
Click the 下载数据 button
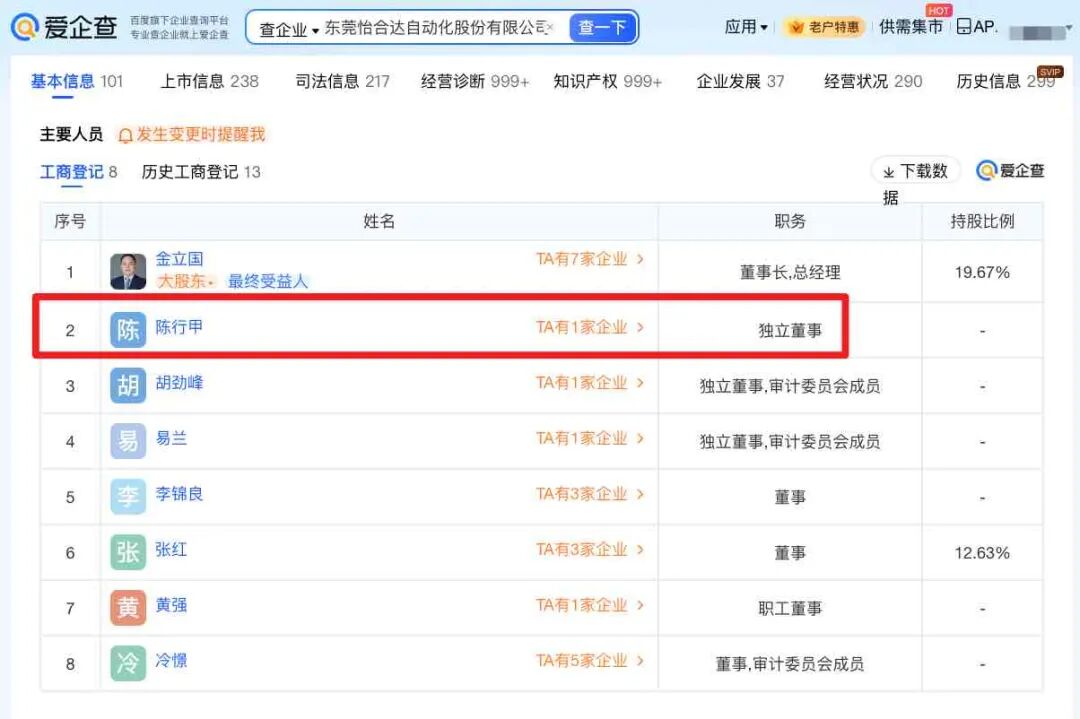(x=915, y=171)
